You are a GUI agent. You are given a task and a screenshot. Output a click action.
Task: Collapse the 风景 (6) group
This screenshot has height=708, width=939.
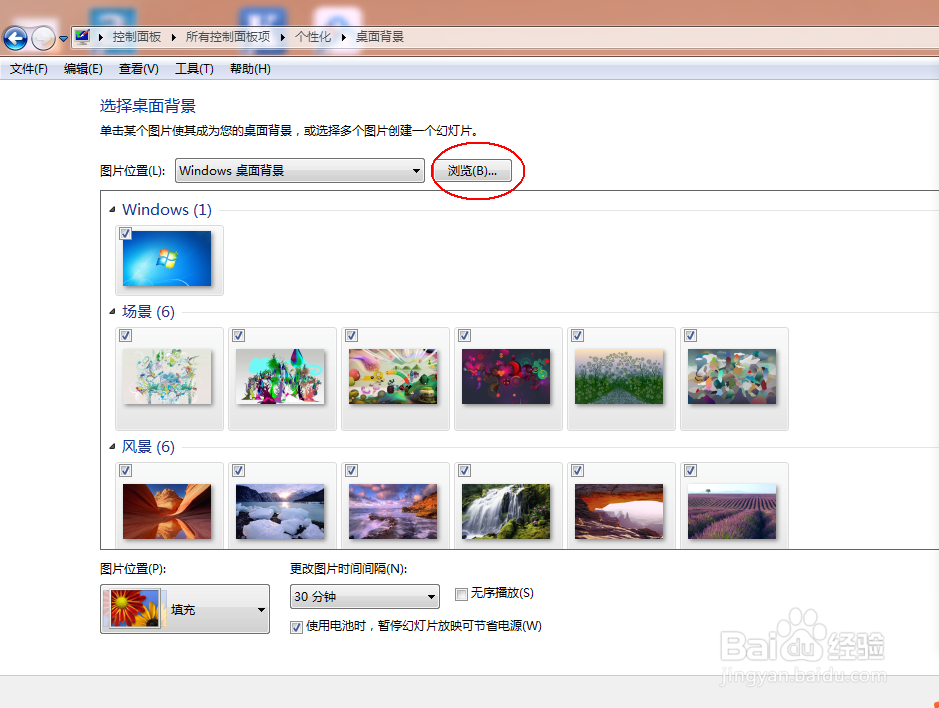click(x=112, y=447)
